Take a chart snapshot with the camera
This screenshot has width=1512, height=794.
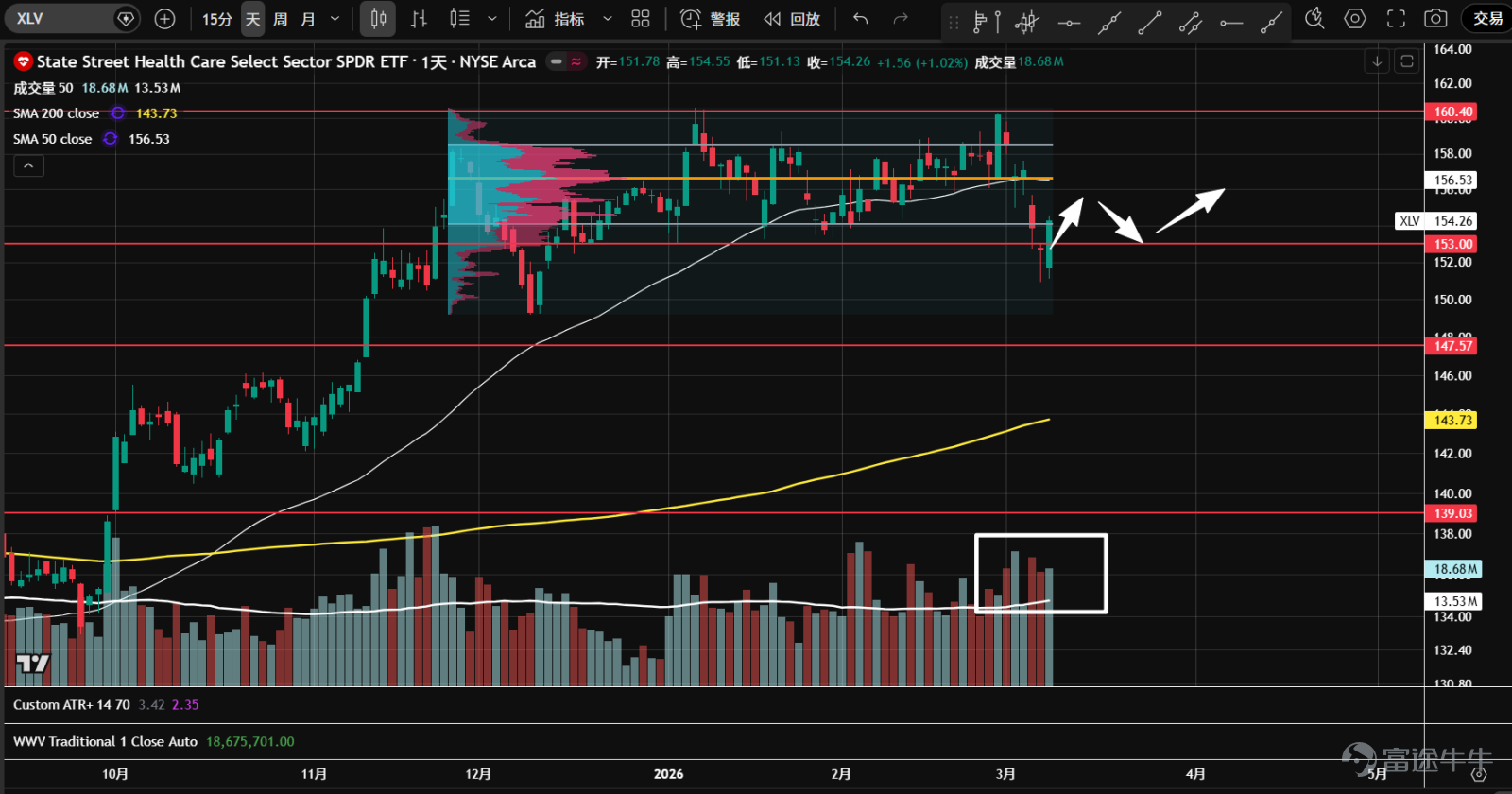coord(1435,19)
